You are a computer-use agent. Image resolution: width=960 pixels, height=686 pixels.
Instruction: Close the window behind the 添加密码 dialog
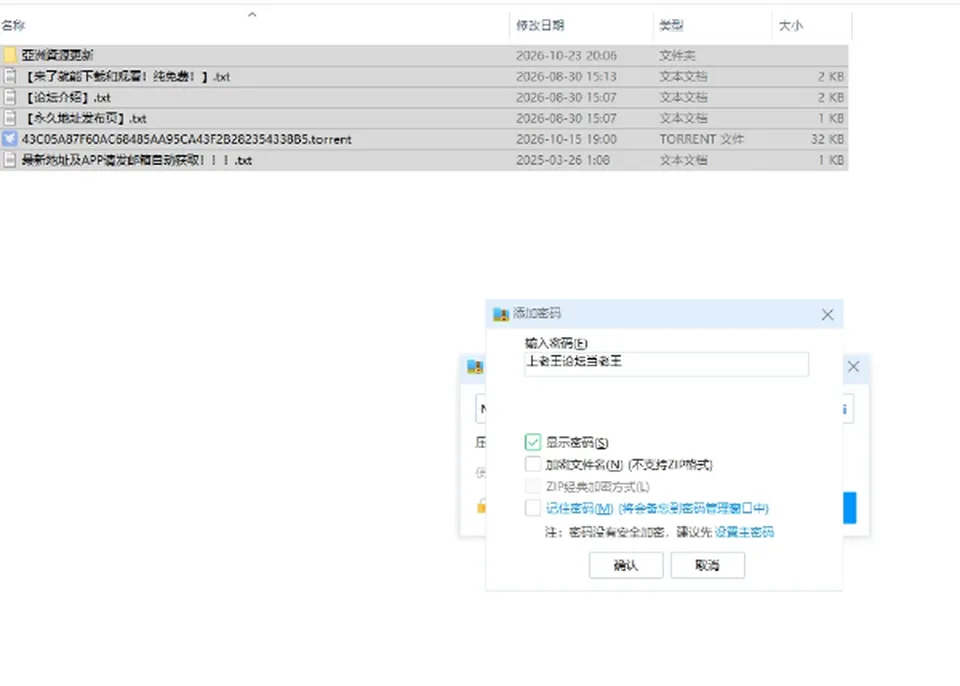[x=853, y=367]
